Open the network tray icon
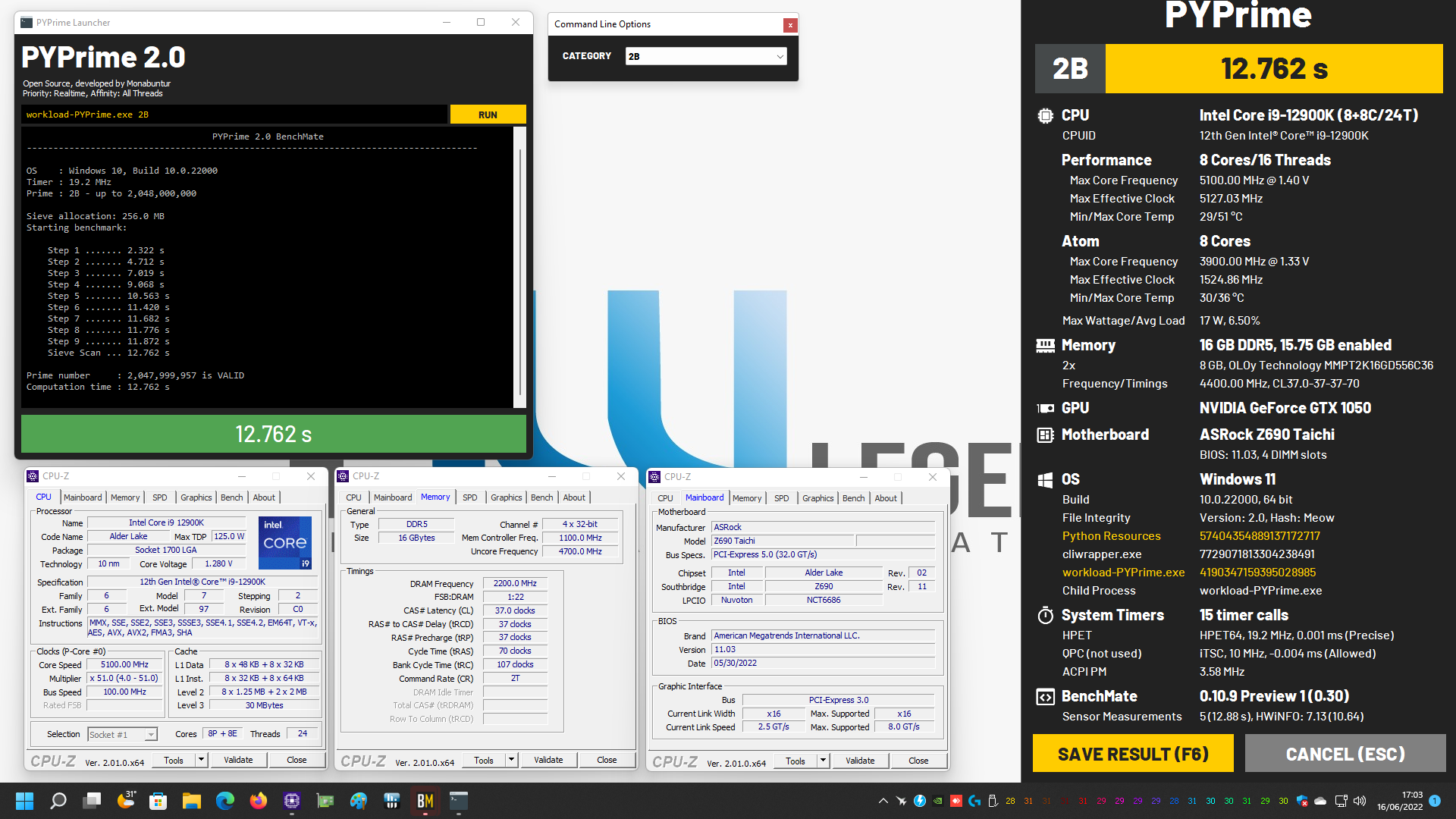 pyautogui.click(x=1341, y=801)
